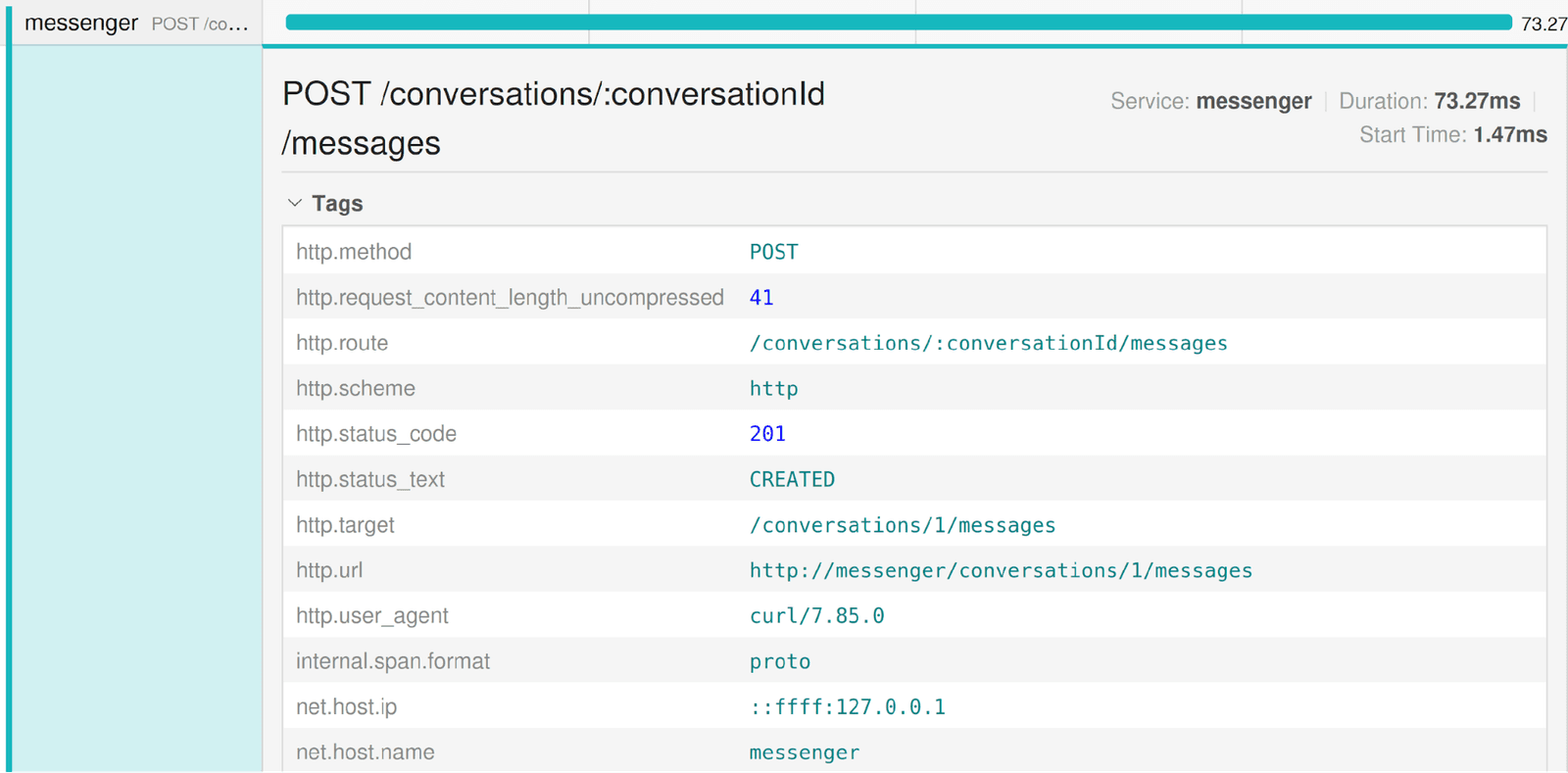The height and width of the screenshot is (773, 1568).
Task: Click the http.method tag value POST
Action: click(x=773, y=252)
